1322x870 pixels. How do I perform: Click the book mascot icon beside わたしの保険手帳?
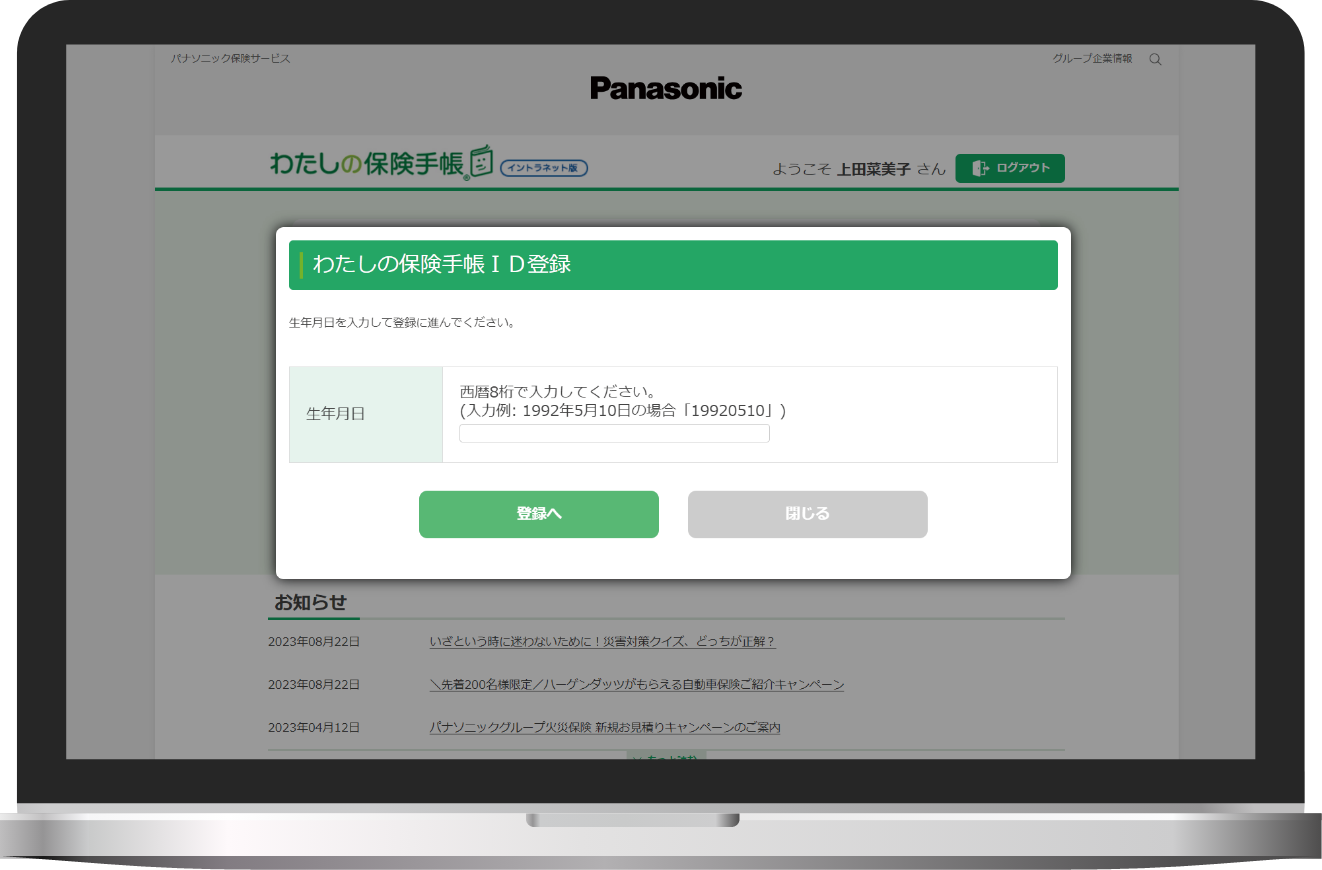tap(482, 162)
